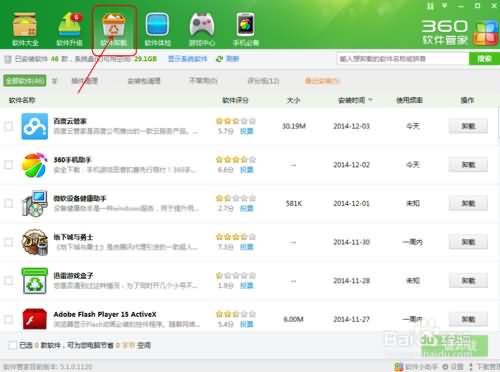Click the 微软设备健康助手 app icon
This screenshot has width=500, height=372.
[35, 204]
